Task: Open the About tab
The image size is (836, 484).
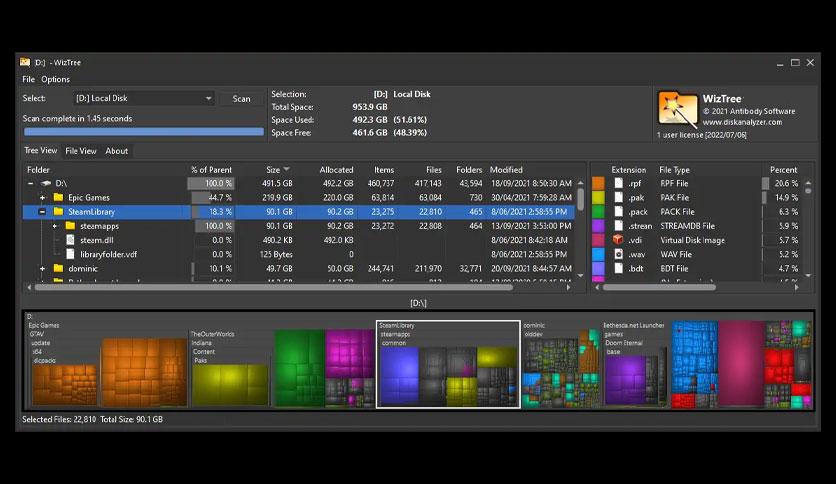Action: [x=116, y=151]
